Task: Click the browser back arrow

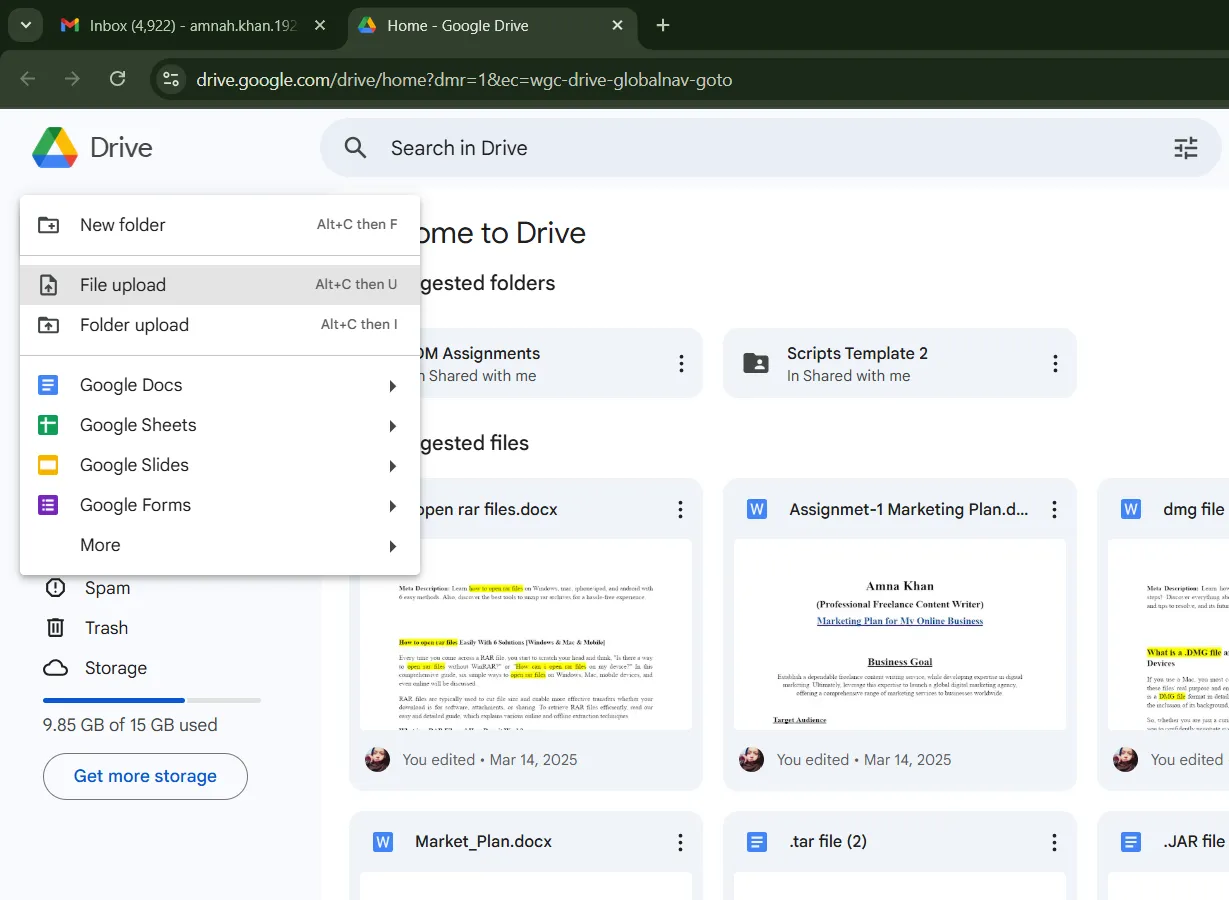Action: [x=28, y=79]
